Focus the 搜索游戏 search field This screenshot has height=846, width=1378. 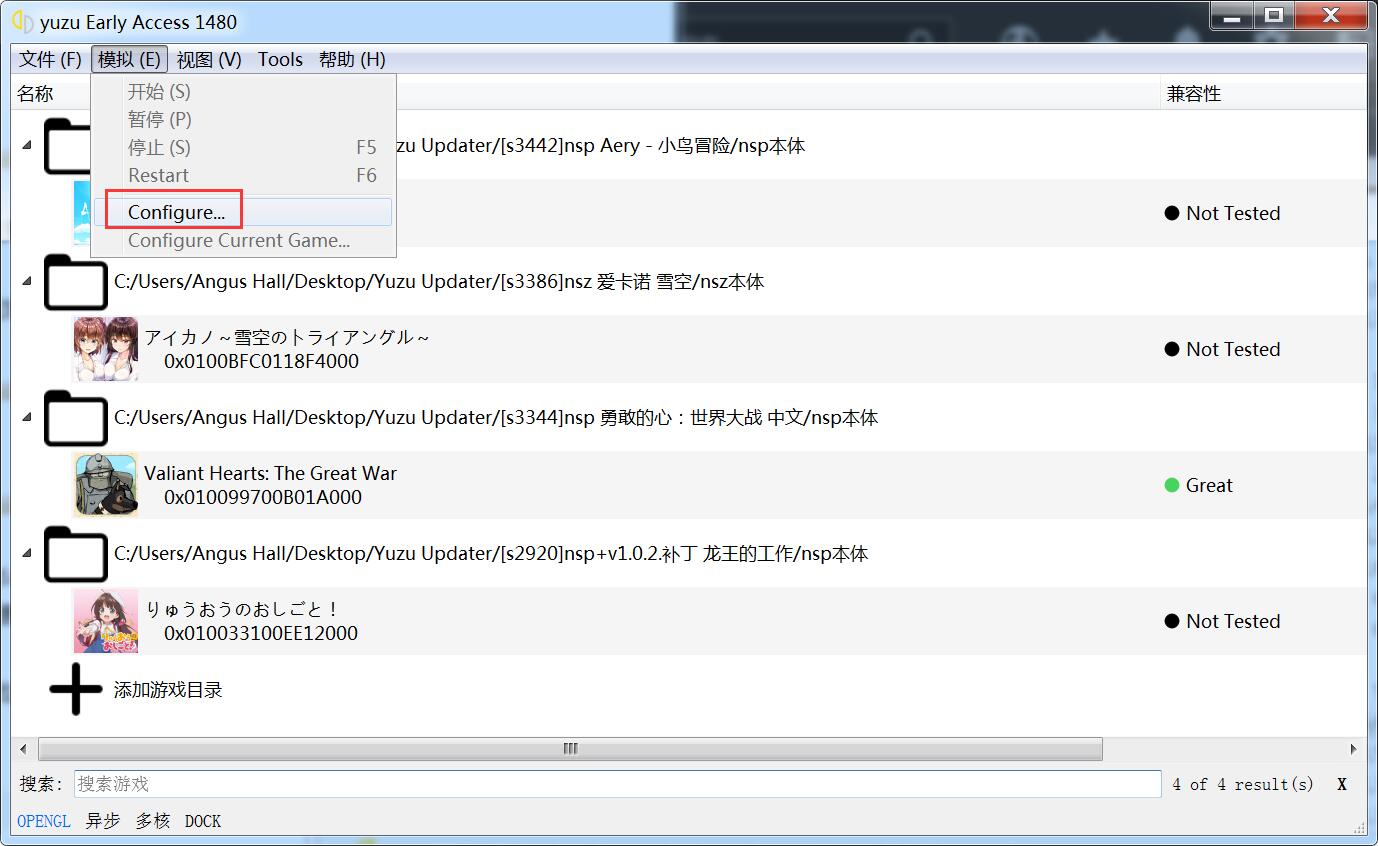coord(617,784)
